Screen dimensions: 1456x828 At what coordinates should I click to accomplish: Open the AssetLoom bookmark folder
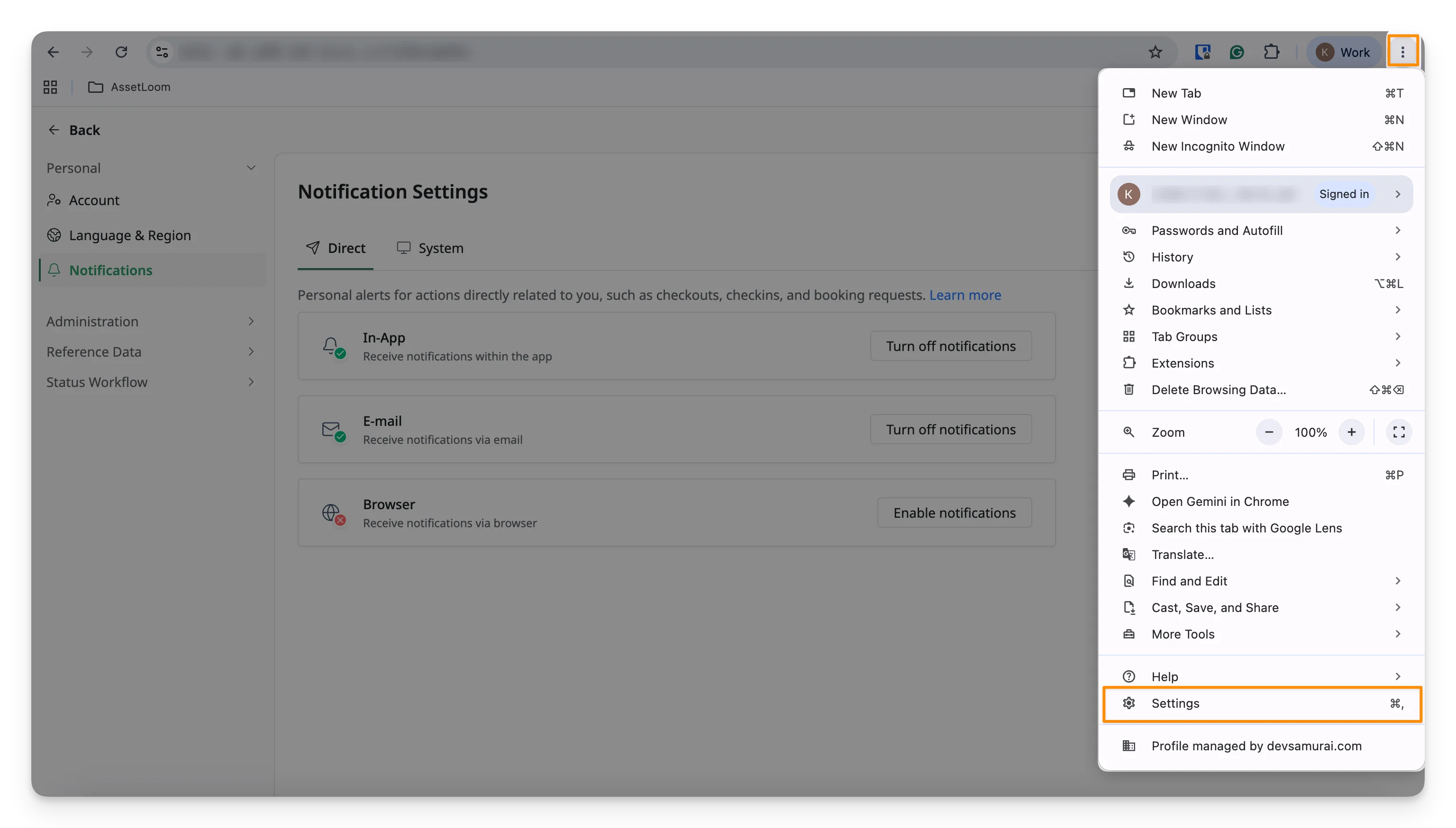click(129, 87)
